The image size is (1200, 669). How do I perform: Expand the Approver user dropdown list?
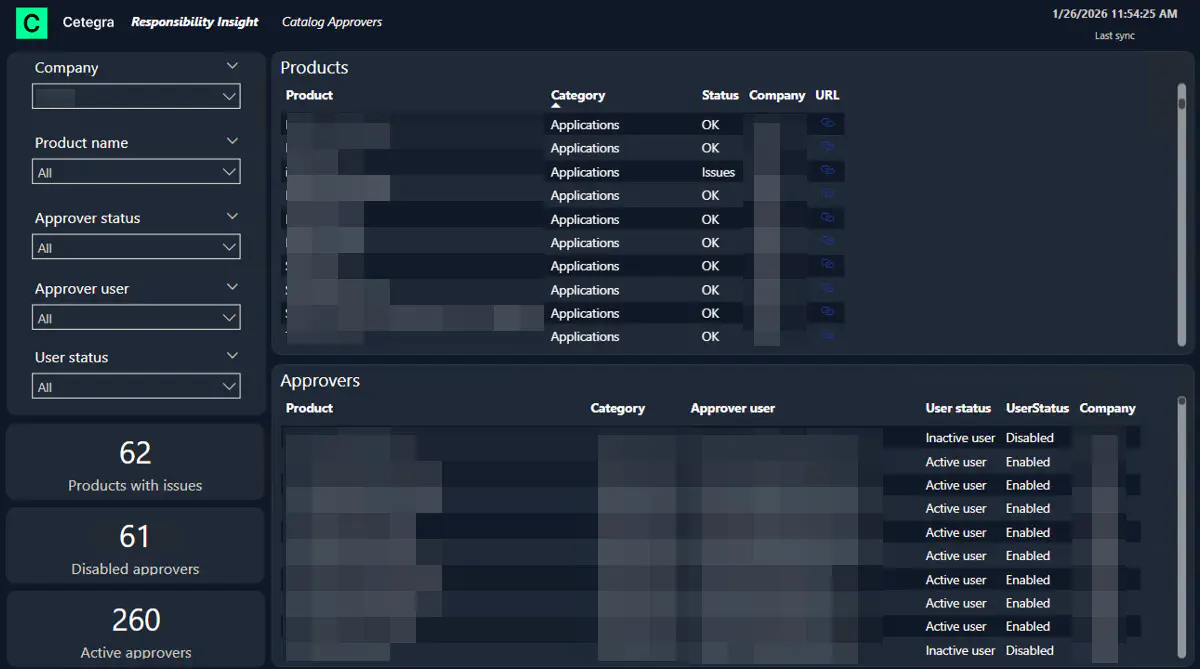(x=136, y=318)
